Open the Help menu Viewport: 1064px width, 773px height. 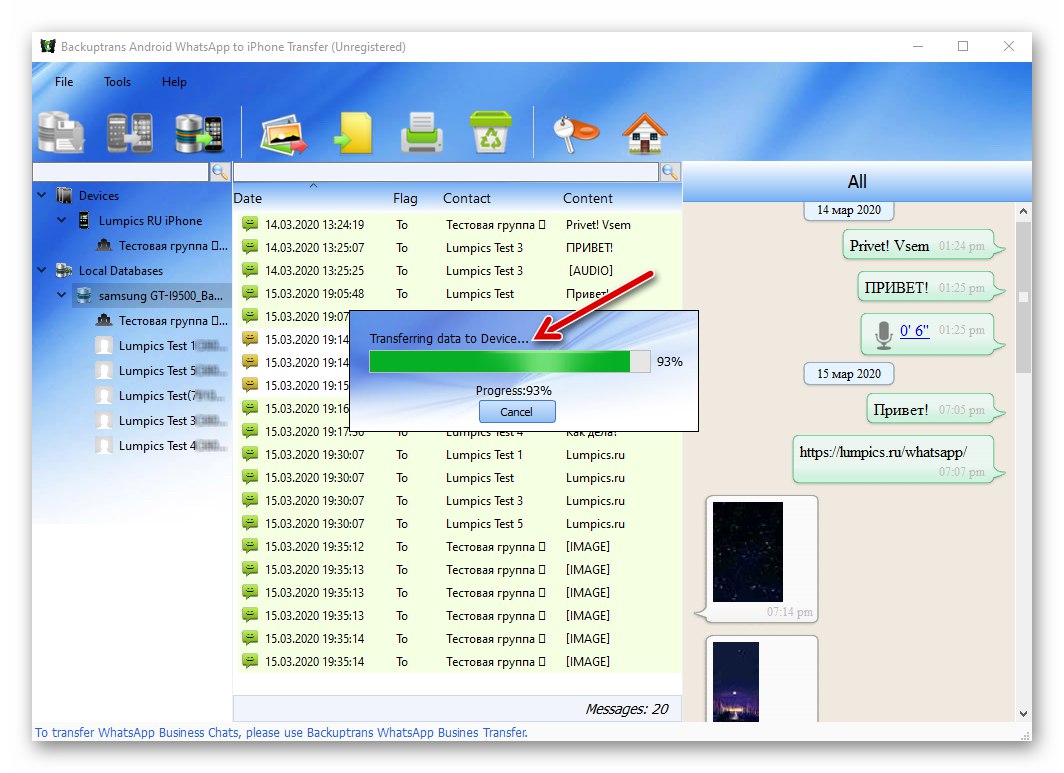point(174,81)
